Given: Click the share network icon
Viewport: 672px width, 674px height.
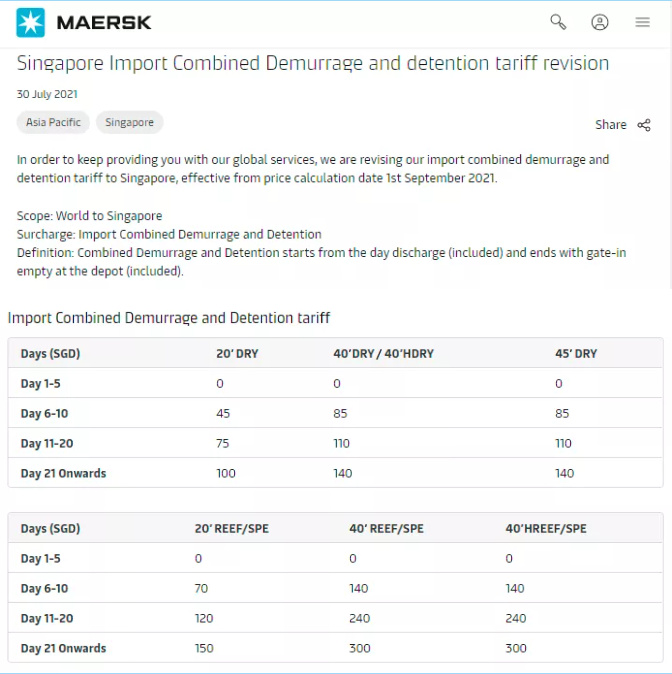Looking at the screenshot, I should 644,125.
